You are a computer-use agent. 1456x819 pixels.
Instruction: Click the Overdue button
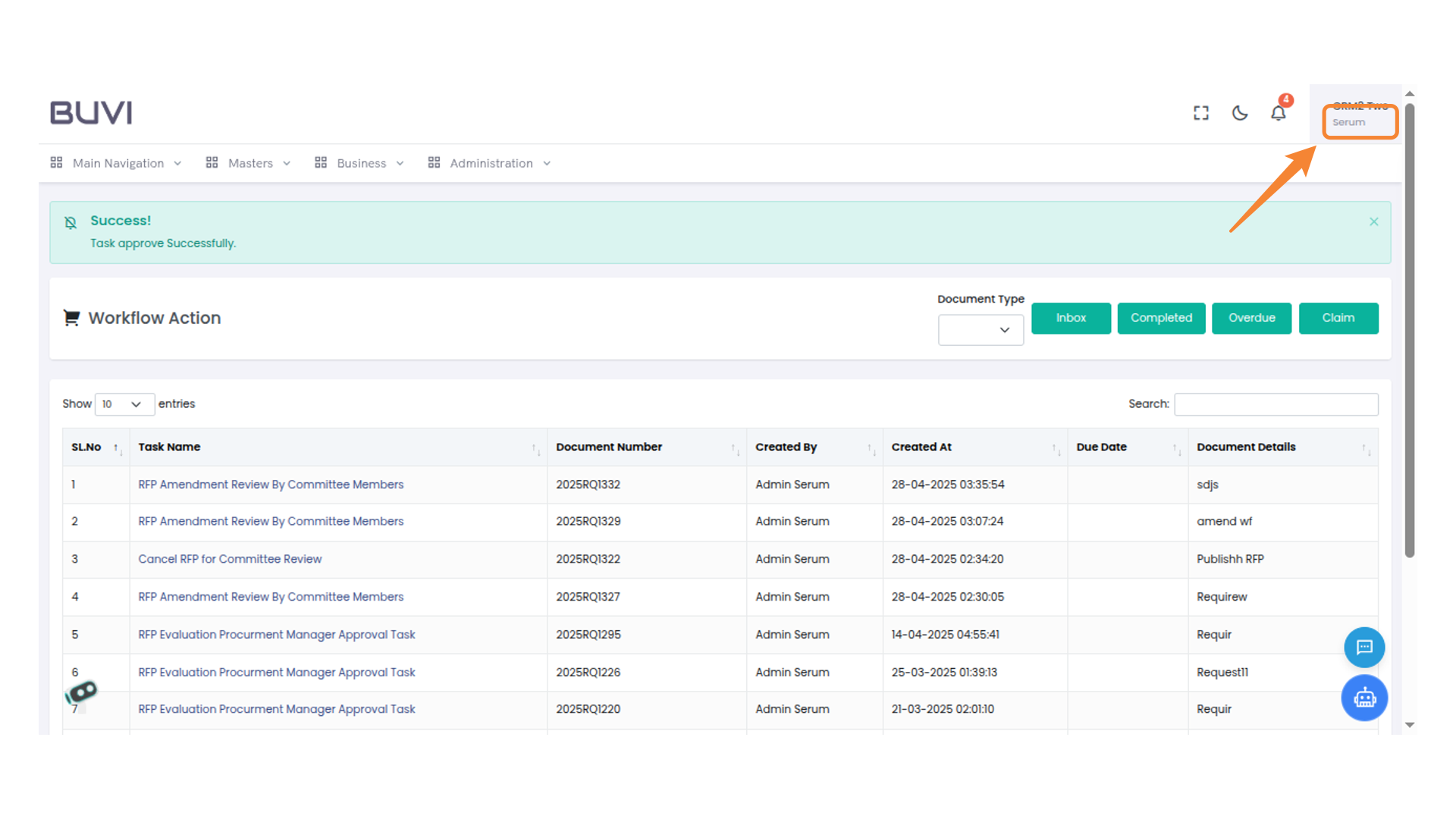(1251, 318)
